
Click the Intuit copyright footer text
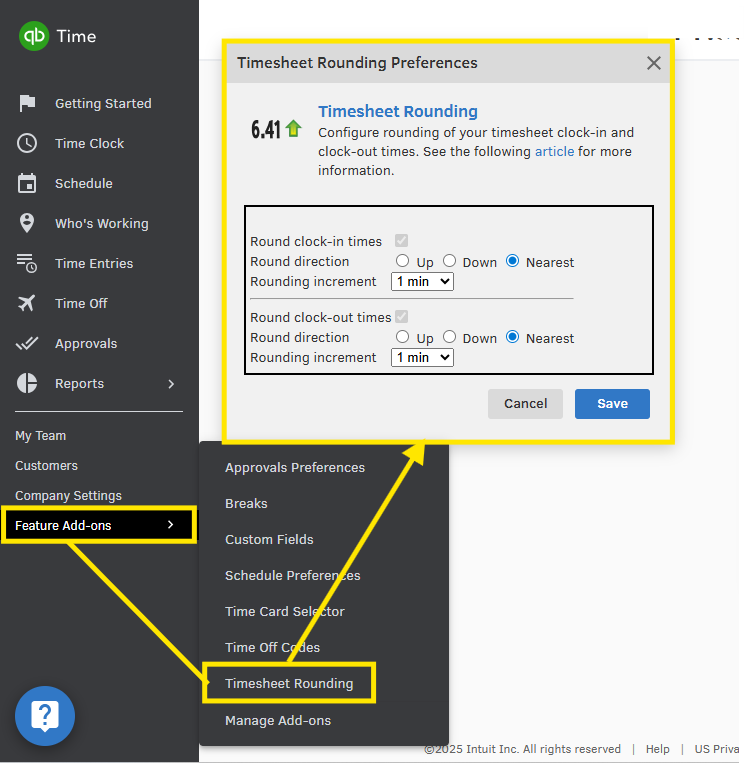tap(523, 749)
